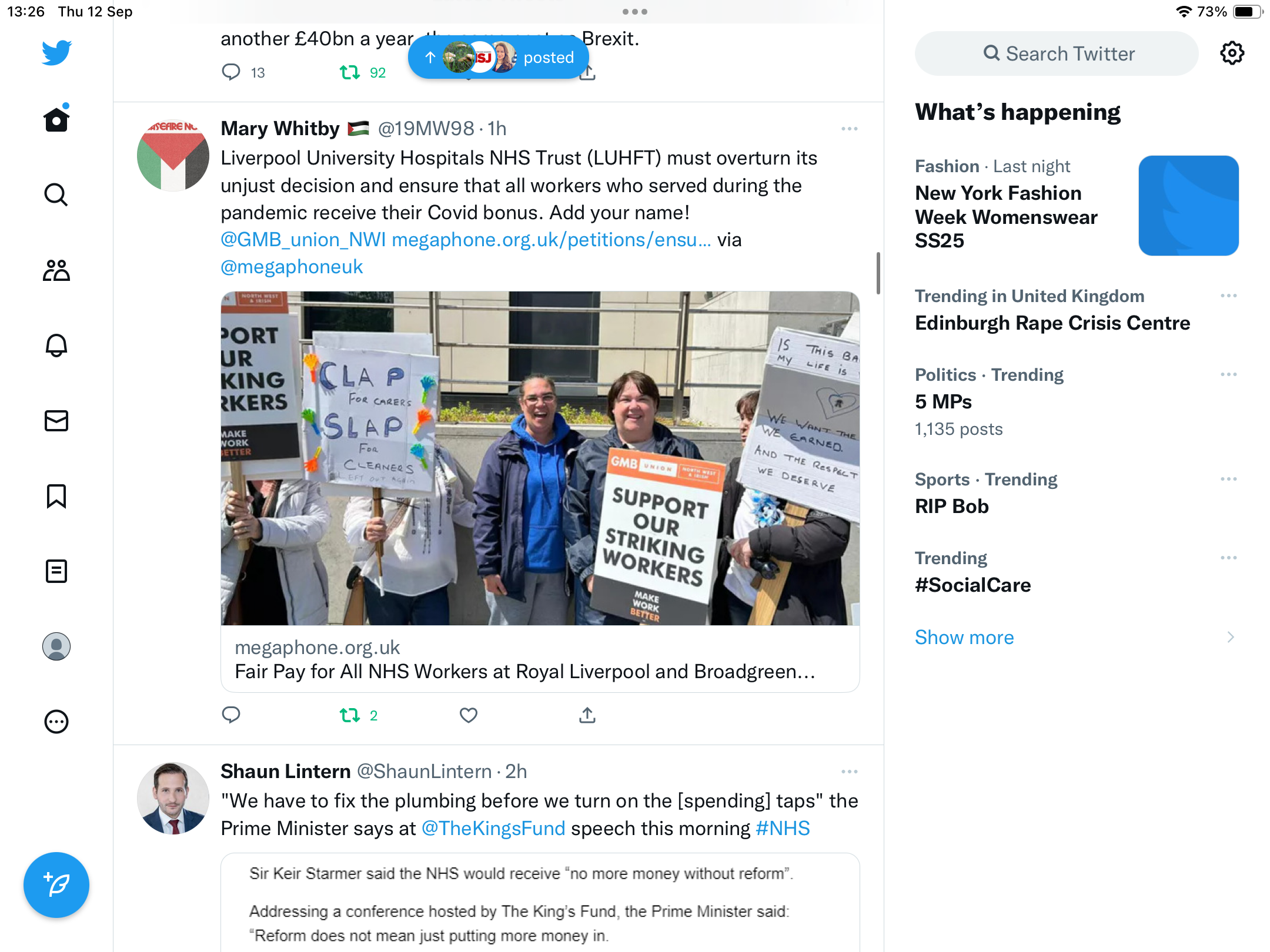Open more options on Mary Whitby's tweet
1270x952 pixels.
(849, 129)
